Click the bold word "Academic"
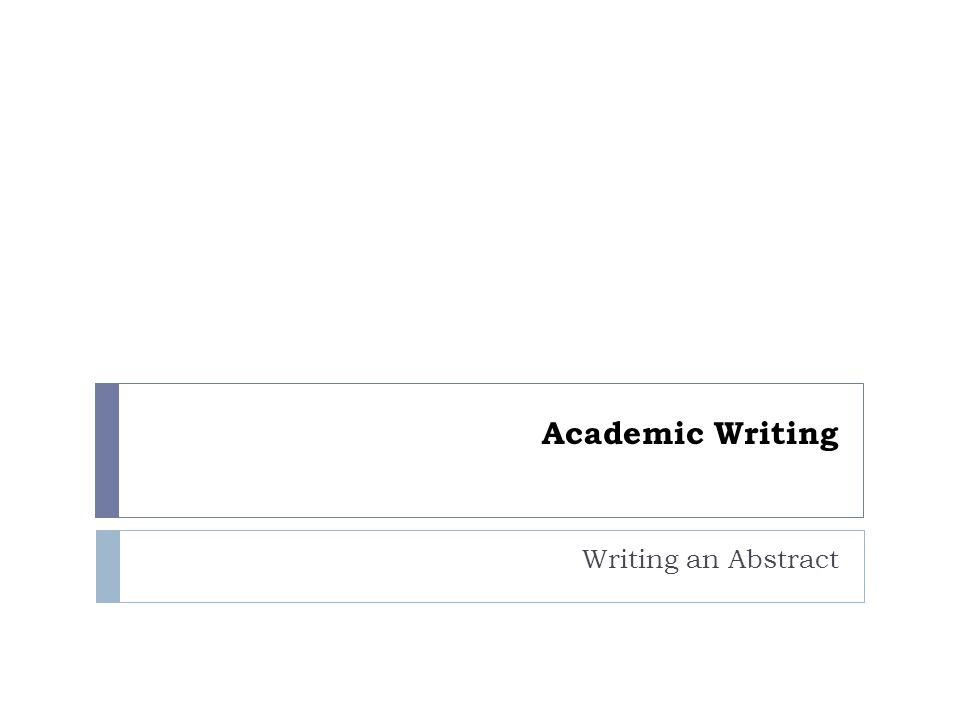Viewport: 960px width, 720px height. [623, 433]
